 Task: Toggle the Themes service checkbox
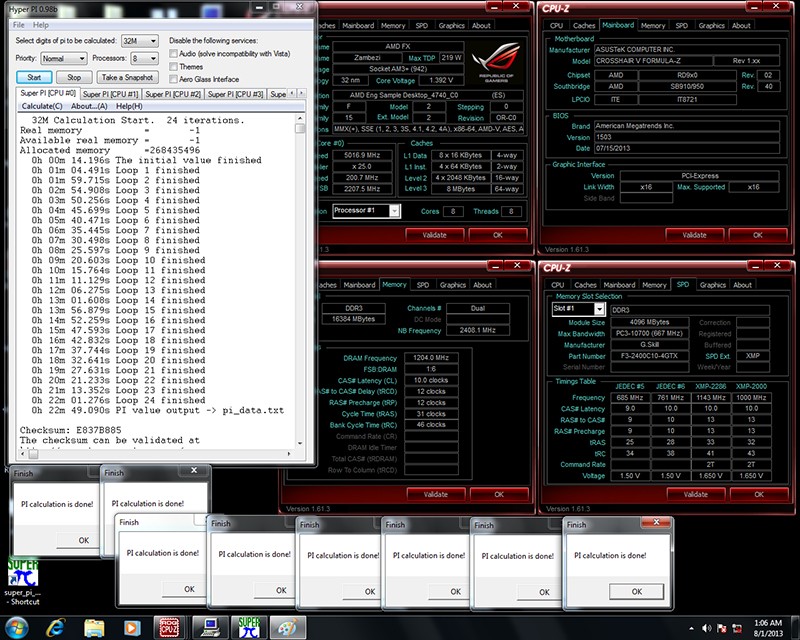coord(173,66)
